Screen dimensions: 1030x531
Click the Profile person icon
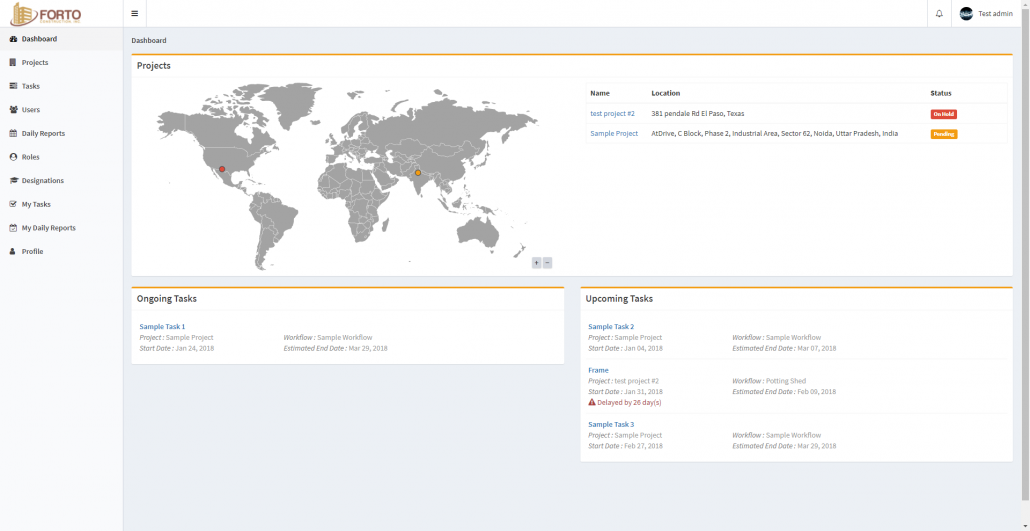(12, 252)
